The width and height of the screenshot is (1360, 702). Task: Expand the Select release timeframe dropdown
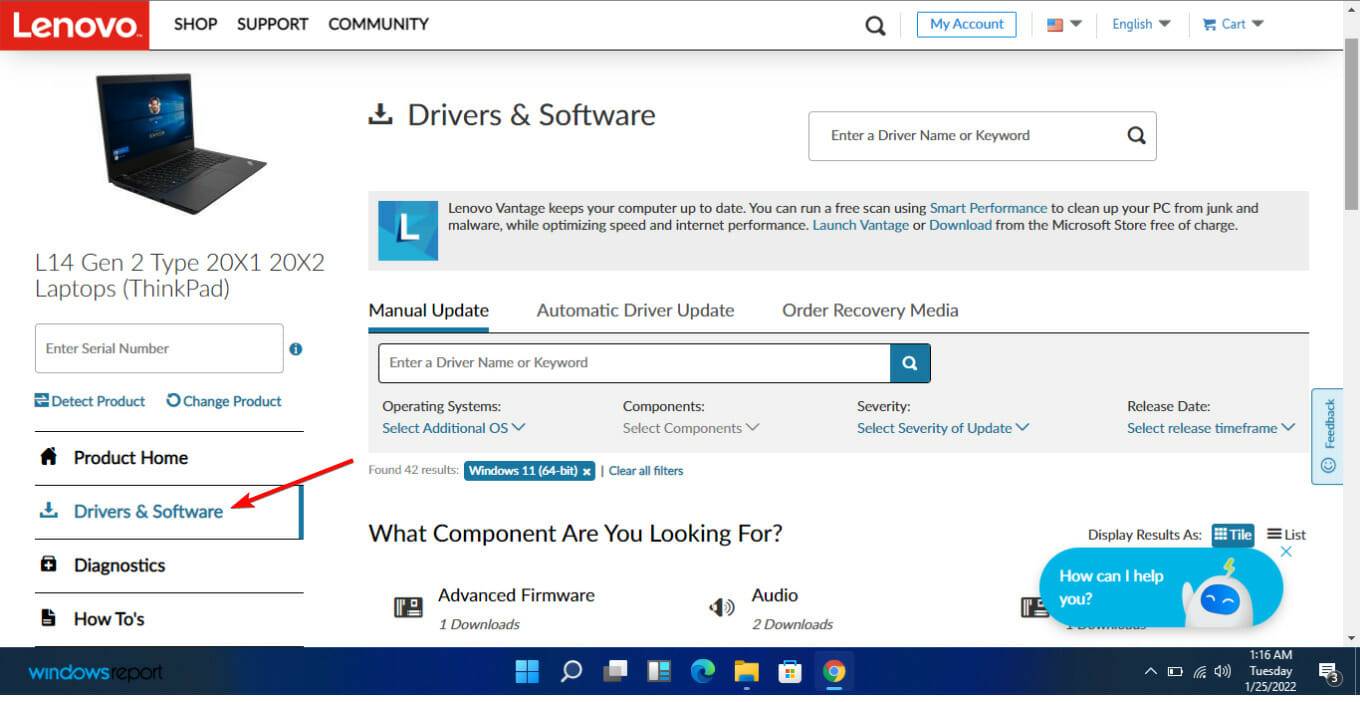point(1211,428)
